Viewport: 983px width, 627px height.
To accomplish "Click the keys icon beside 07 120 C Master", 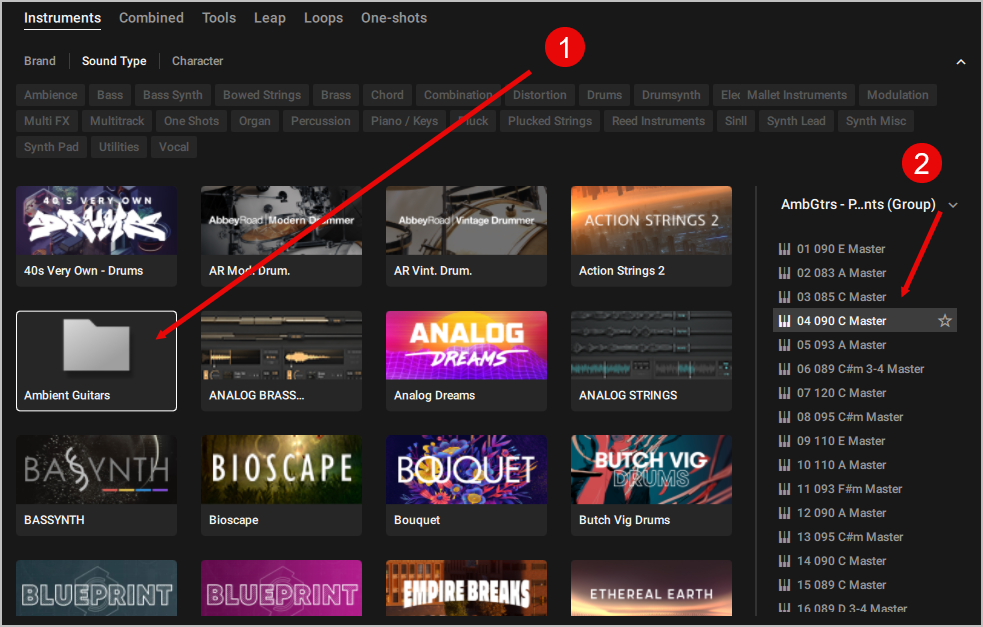I will coord(784,393).
